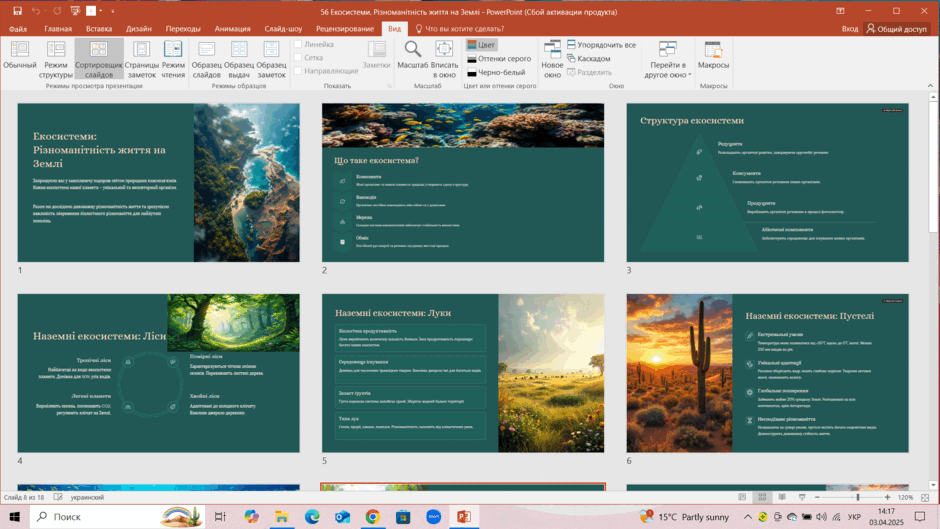
Task: Toggle the Направляющие guides checkbox
Action: tap(298, 71)
